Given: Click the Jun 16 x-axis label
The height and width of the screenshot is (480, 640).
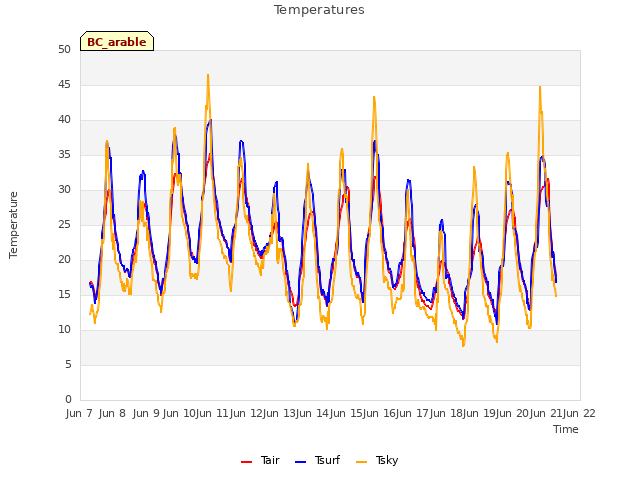Looking at the screenshot, I should coord(379,413).
